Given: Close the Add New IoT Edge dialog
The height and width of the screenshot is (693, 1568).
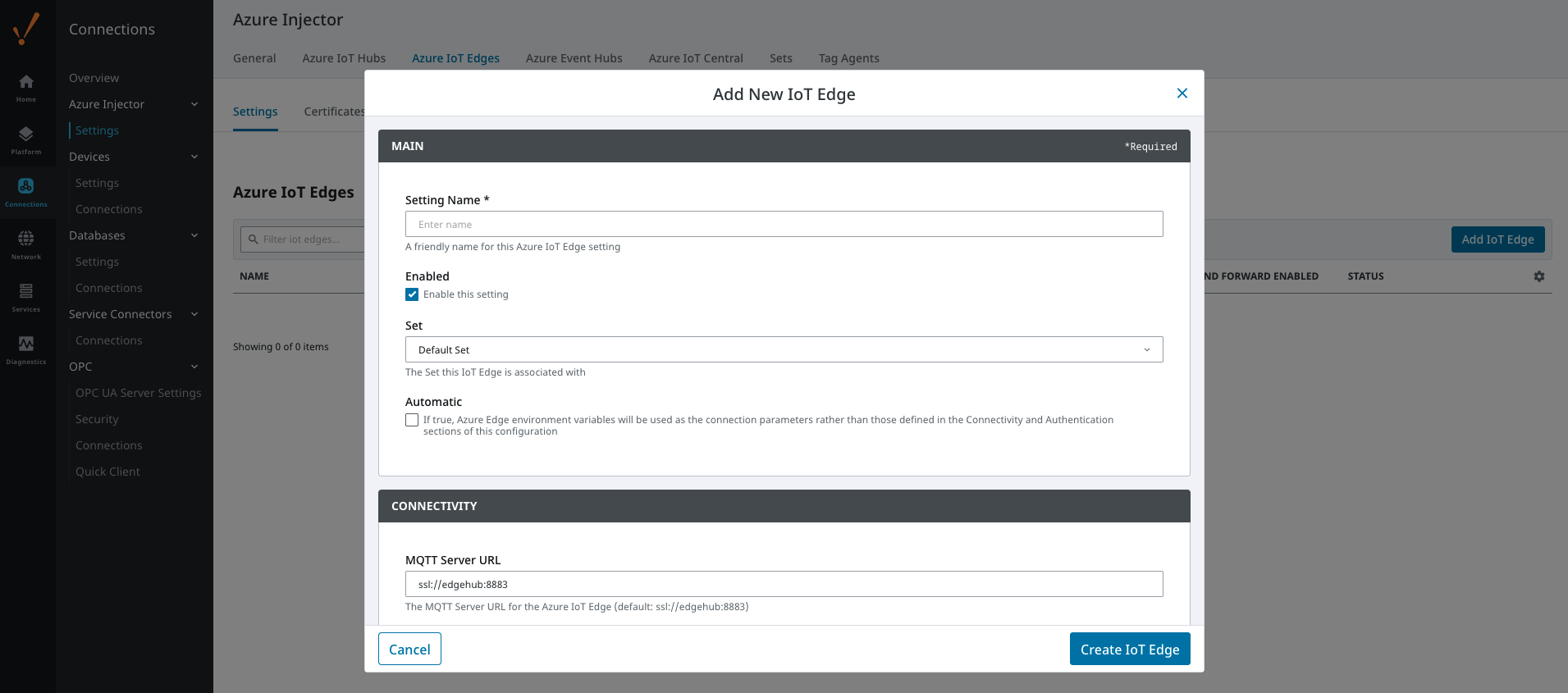Looking at the screenshot, I should [x=1182, y=93].
